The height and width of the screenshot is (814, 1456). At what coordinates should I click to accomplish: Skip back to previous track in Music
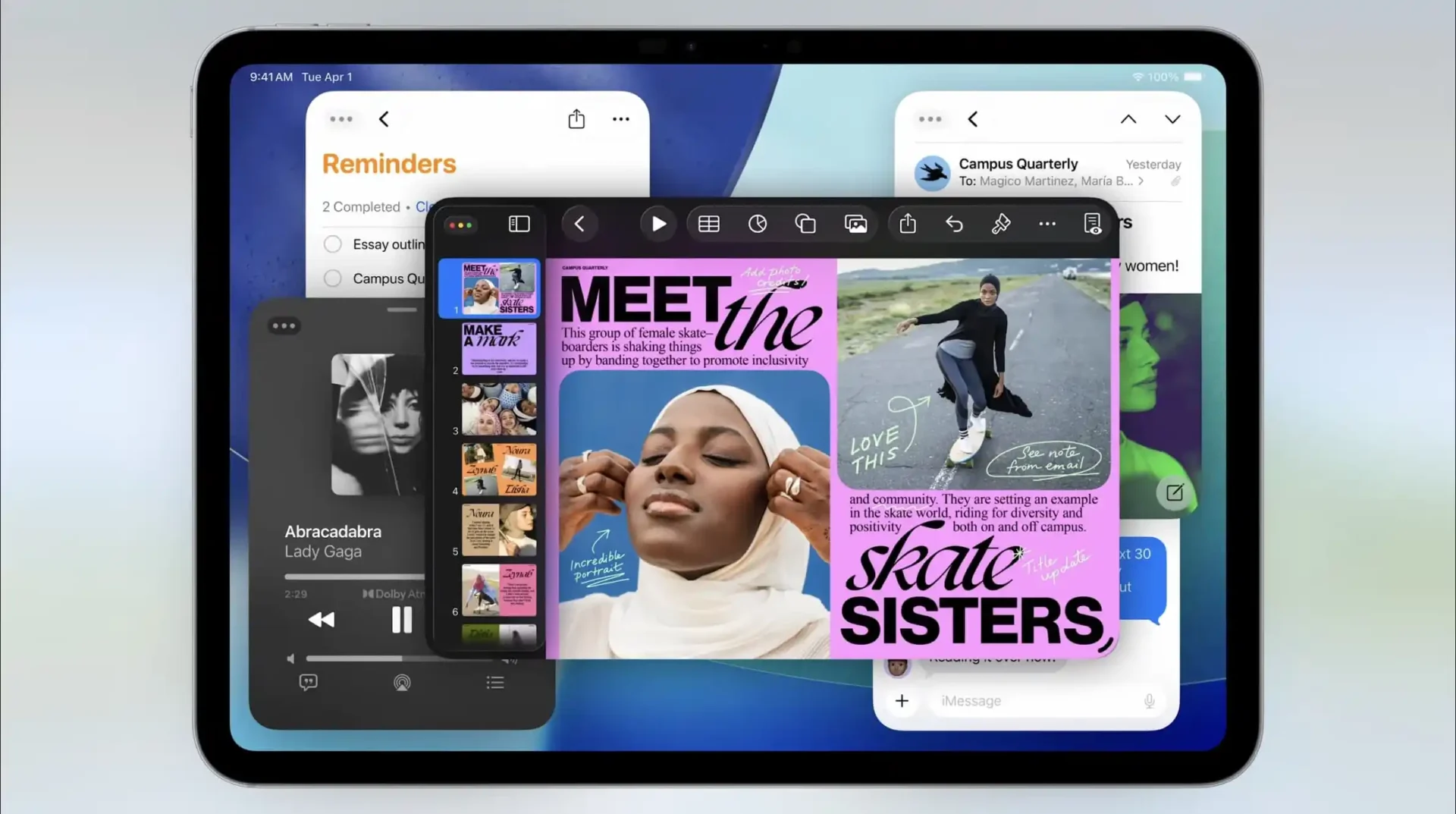(322, 620)
